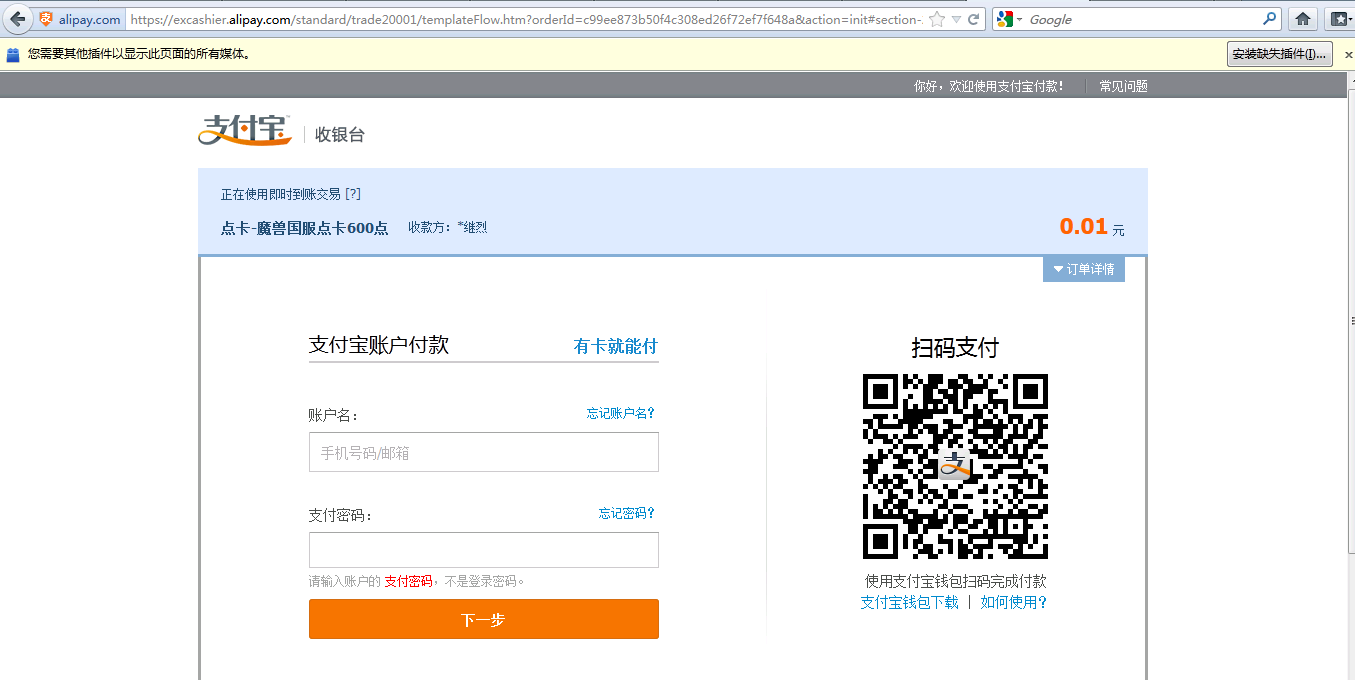Click the search magnifier icon in search box
The image size is (1355, 680).
tap(1270, 18)
